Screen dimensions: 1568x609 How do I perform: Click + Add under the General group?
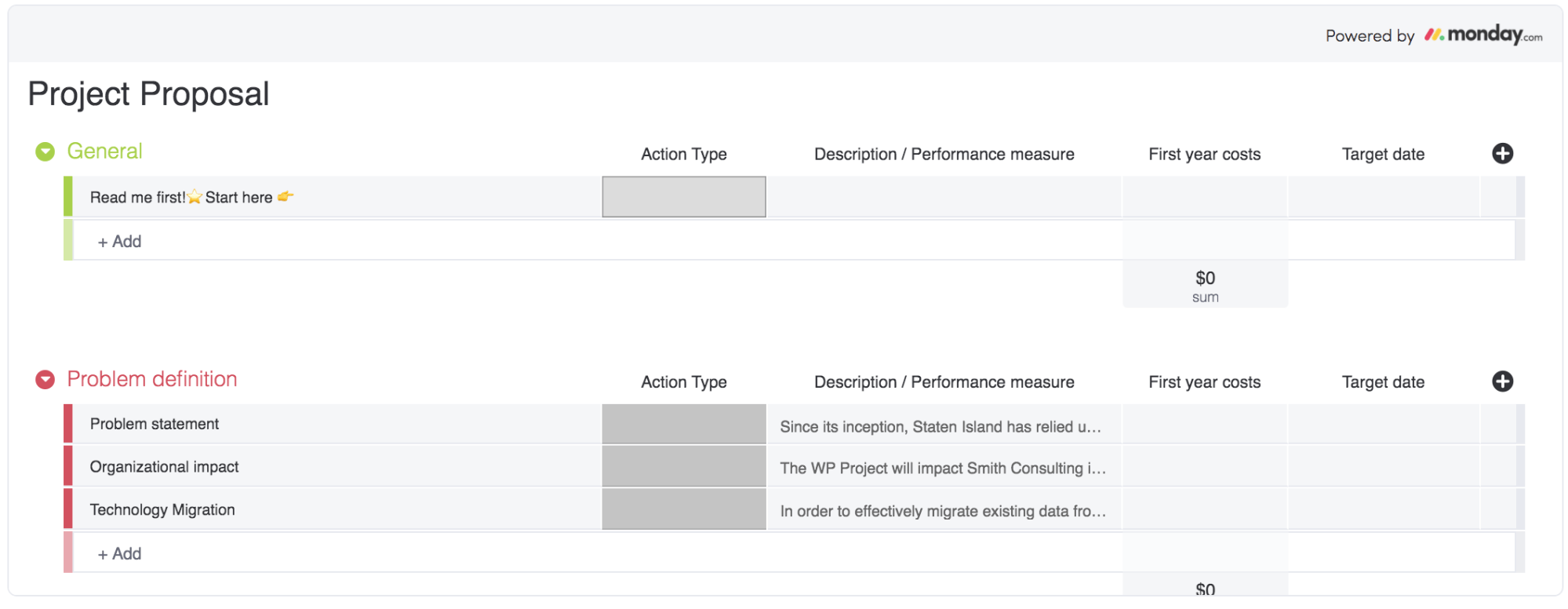point(119,241)
